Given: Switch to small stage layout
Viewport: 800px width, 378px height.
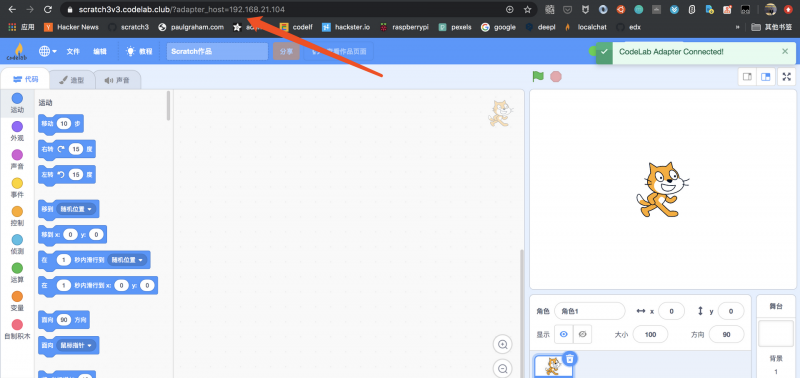Looking at the screenshot, I should [747, 77].
